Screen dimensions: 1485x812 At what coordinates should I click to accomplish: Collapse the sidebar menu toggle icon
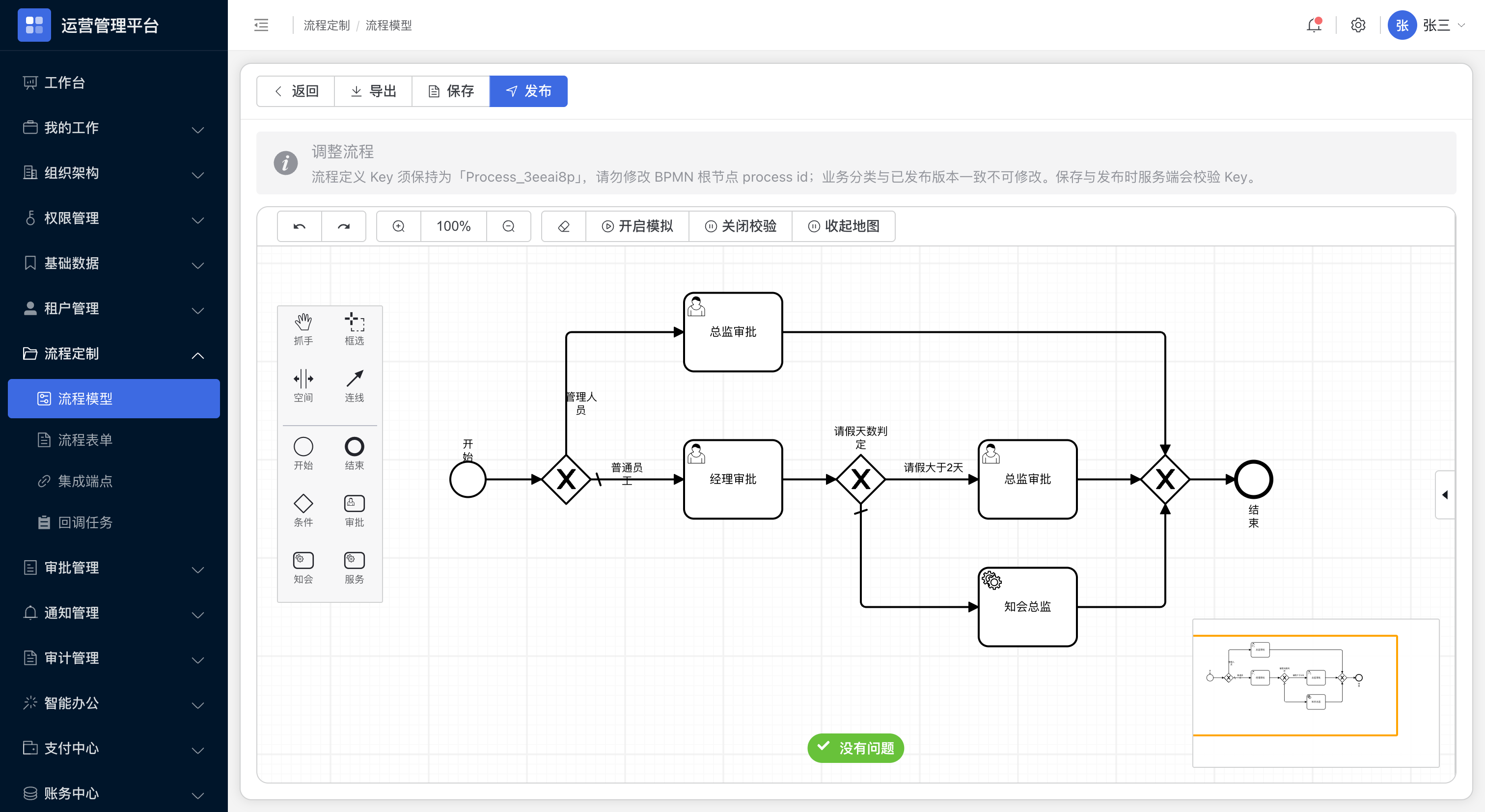click(x=261, y=25)
